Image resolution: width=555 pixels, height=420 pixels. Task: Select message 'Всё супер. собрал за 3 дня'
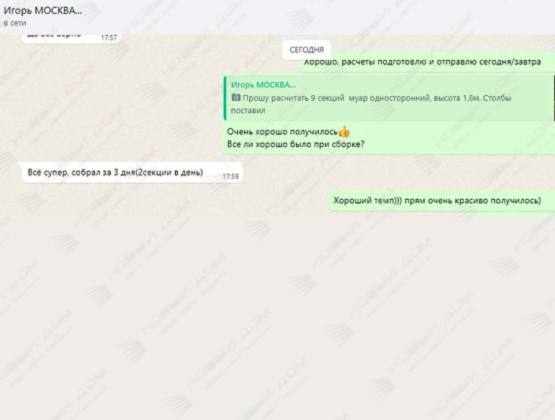[132, 173]
